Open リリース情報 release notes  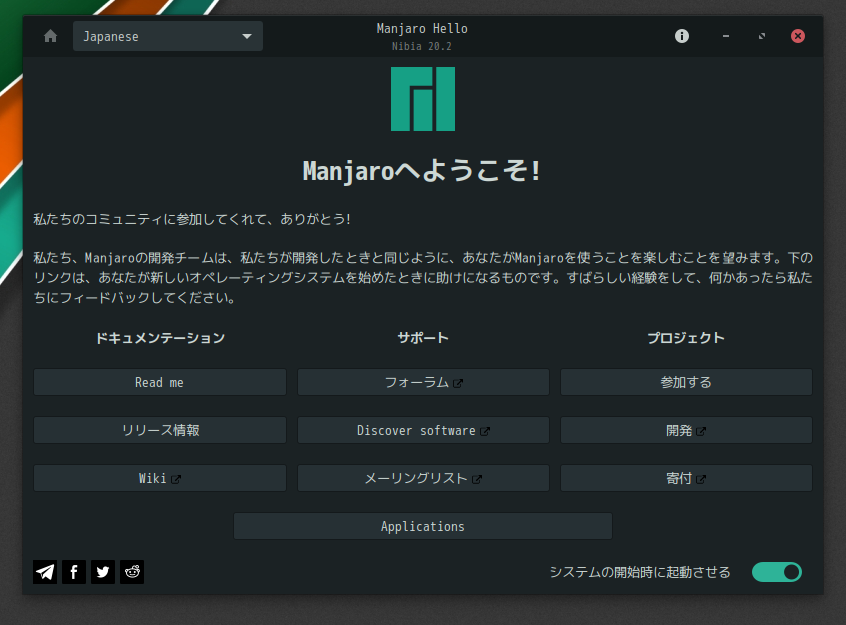(160, 430)
